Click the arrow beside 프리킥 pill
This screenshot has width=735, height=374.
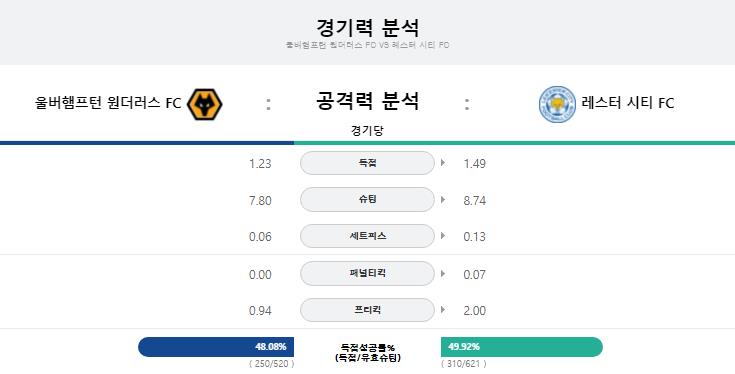443,310
